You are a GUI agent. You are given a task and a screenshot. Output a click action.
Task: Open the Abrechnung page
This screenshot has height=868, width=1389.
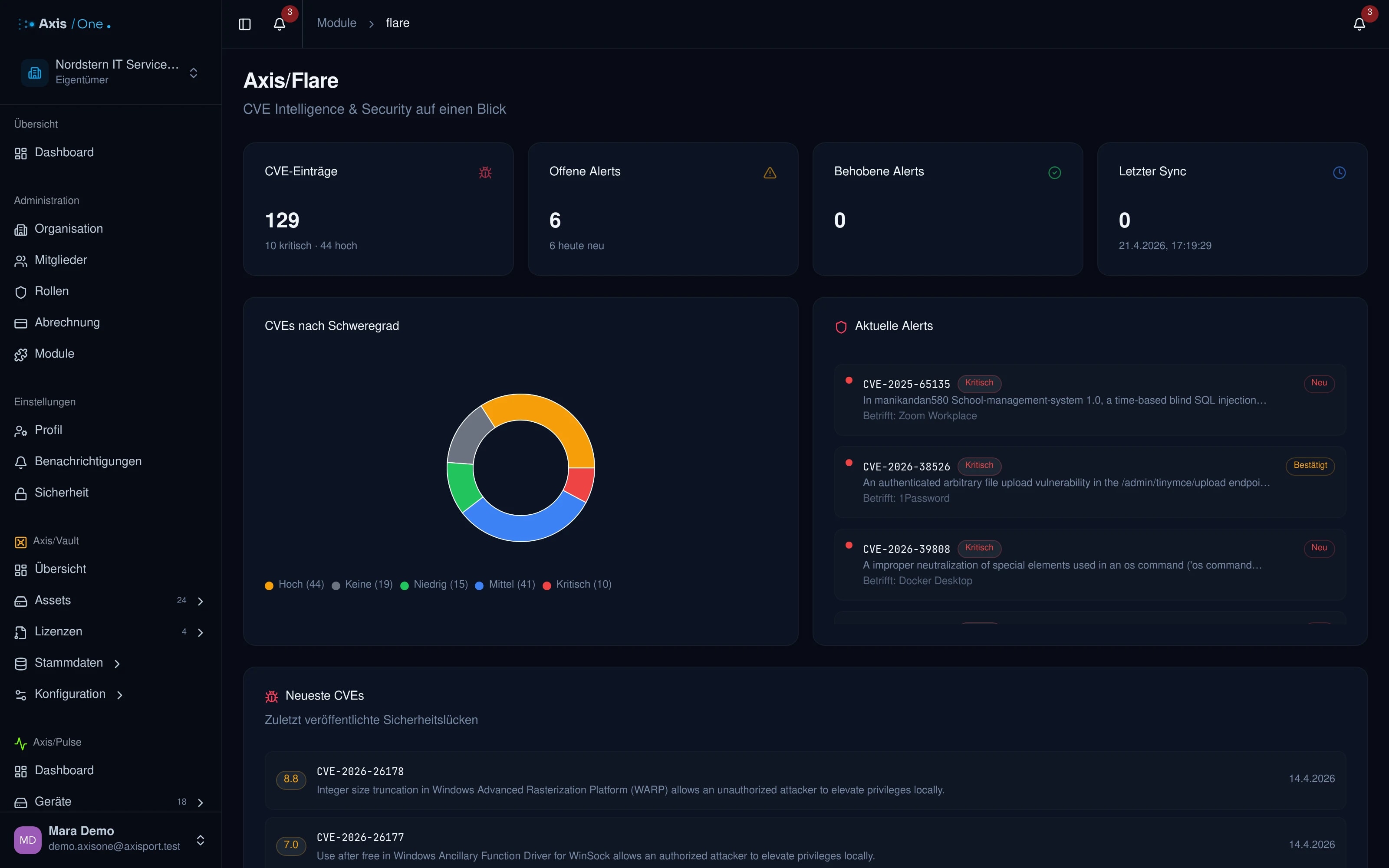(x=111, y=322)
